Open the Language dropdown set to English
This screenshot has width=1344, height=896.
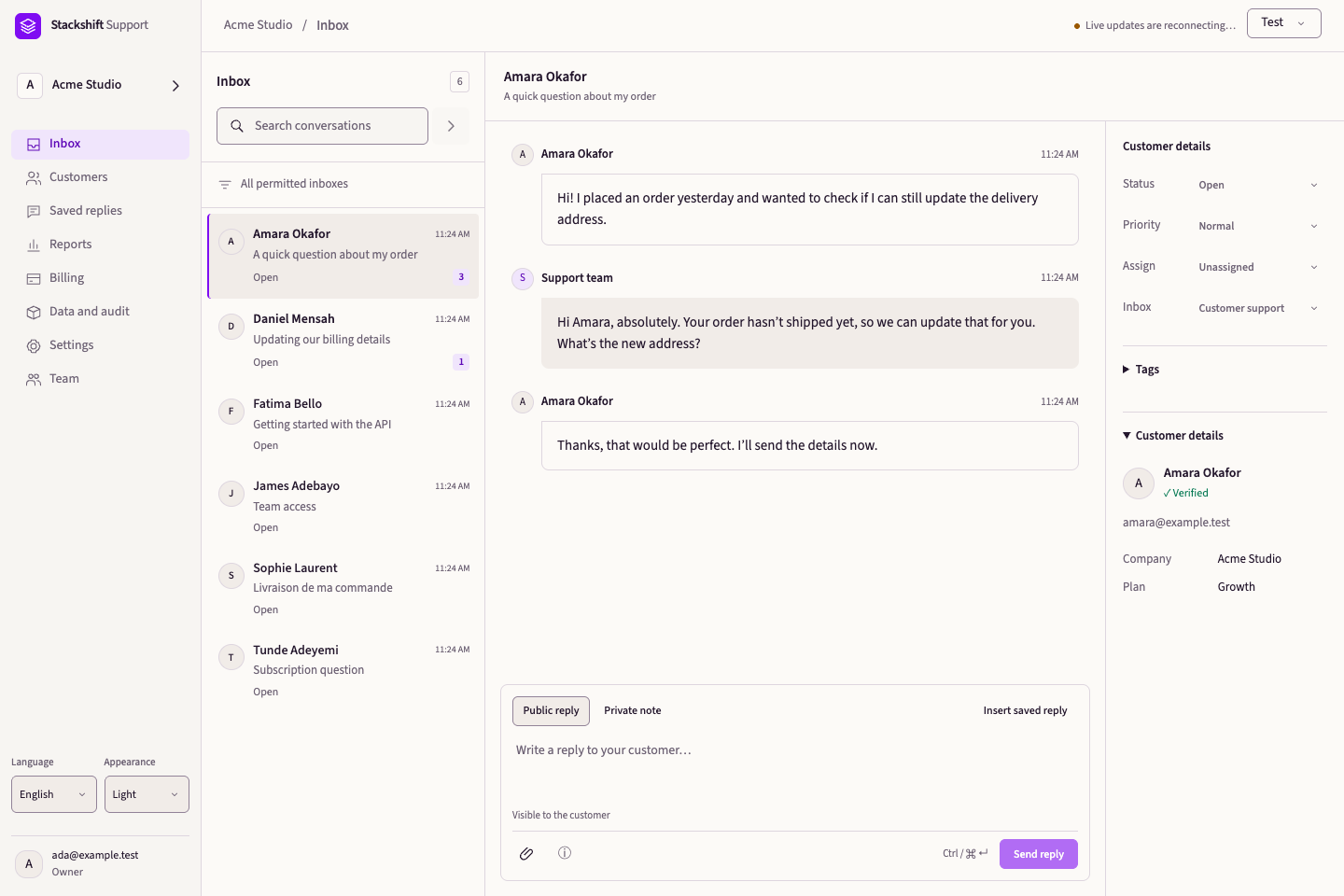(54, 794)
